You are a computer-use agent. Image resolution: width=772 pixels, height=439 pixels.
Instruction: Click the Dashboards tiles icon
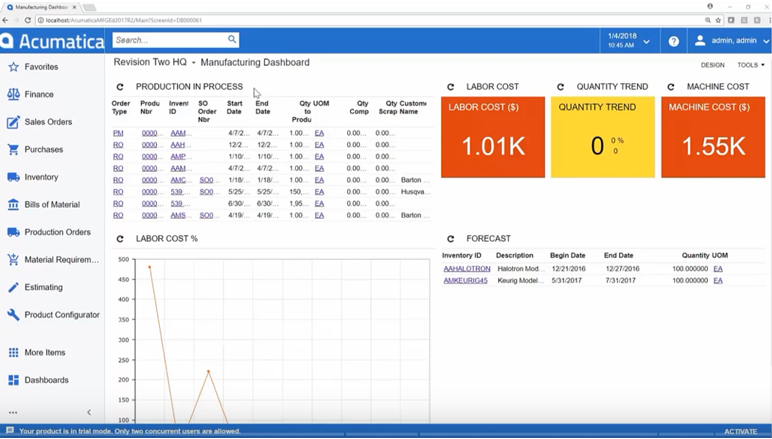[x=13, y=380]
